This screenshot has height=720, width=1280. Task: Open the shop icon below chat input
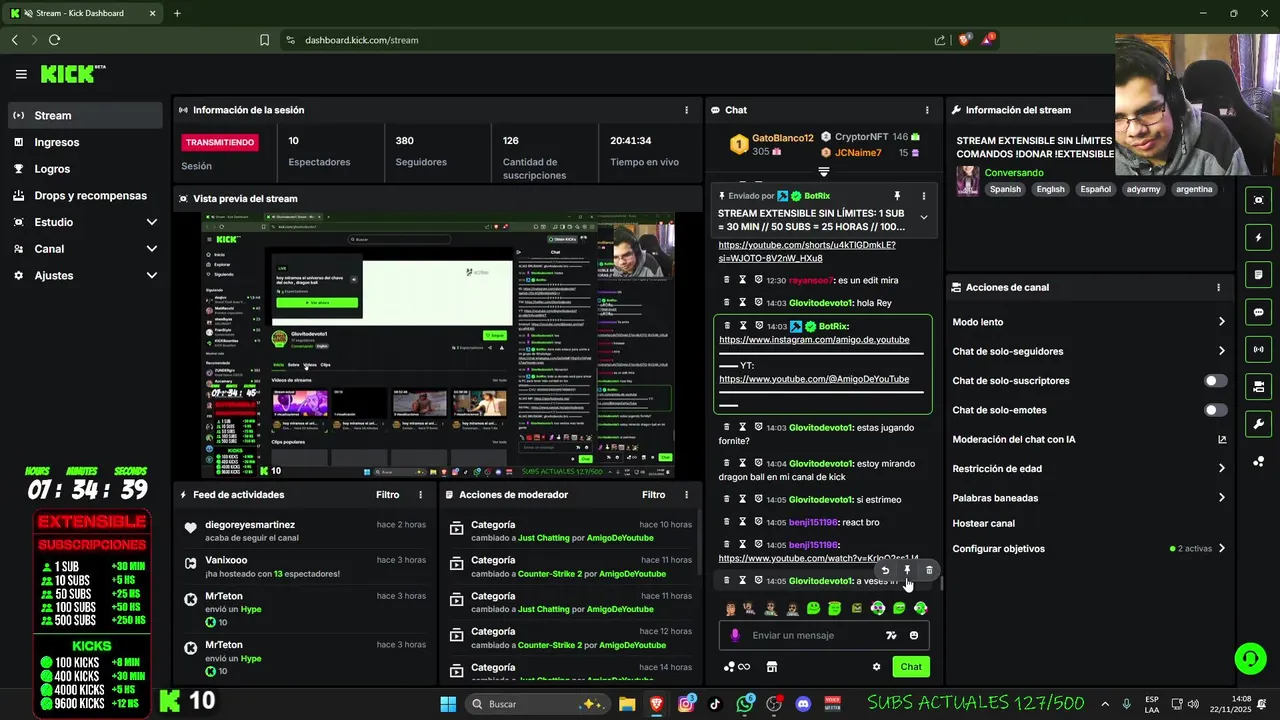tap(771, 667)
